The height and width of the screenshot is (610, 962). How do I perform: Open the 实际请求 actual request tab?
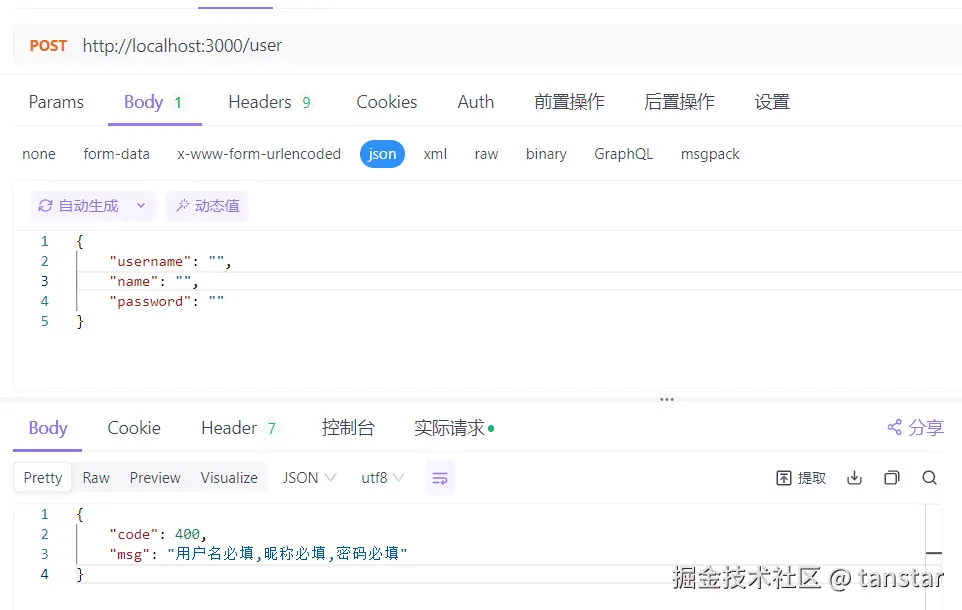pos(454,428)
